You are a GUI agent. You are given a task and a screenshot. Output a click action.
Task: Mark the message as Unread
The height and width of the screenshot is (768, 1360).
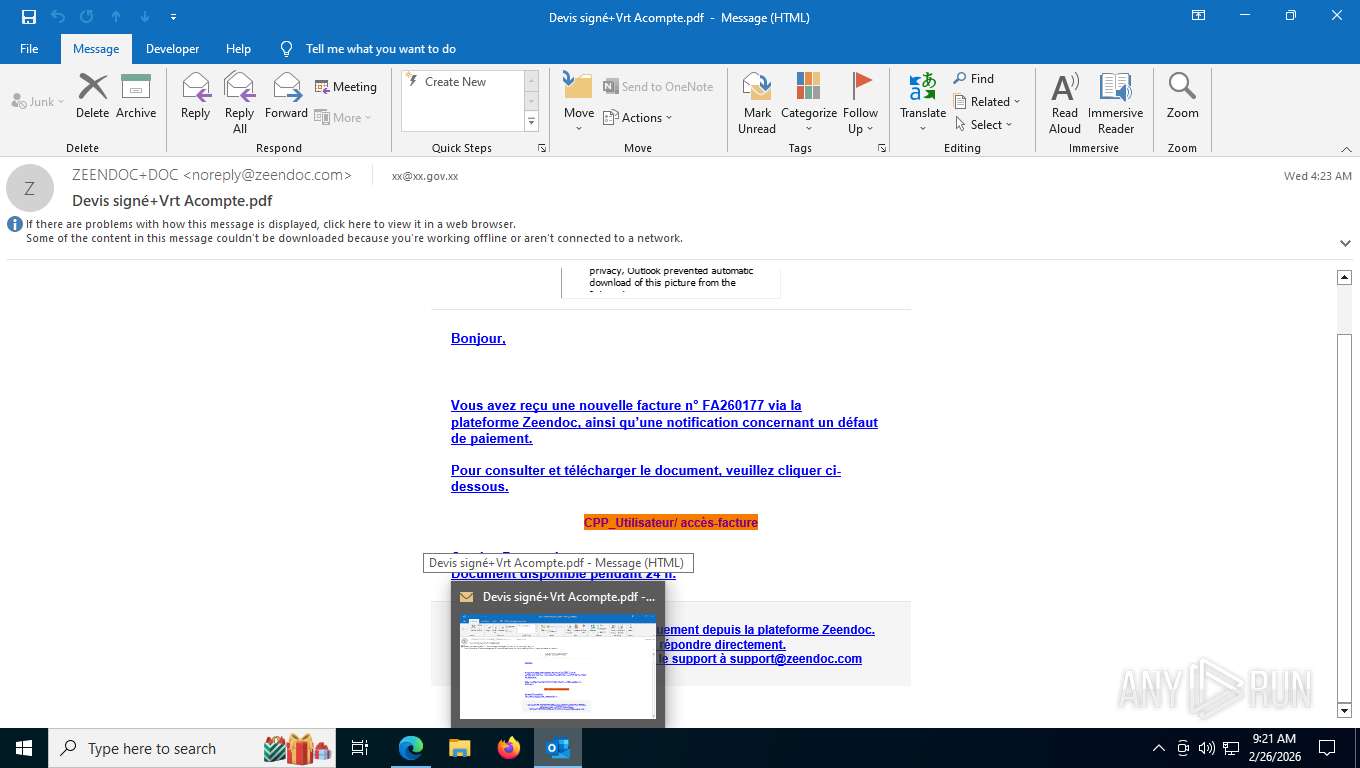click(x=757, y=103)
